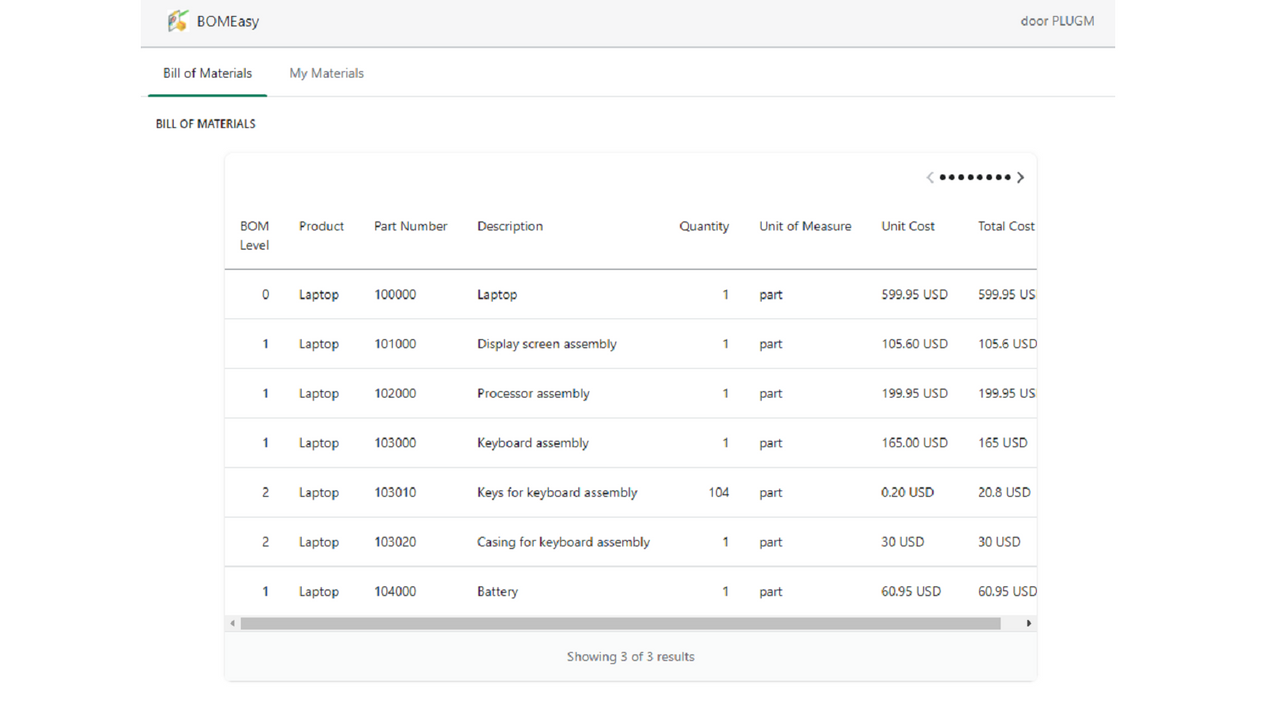Select part number 103020 cell
The image size is (1280, 720).
tap(395, 542)
